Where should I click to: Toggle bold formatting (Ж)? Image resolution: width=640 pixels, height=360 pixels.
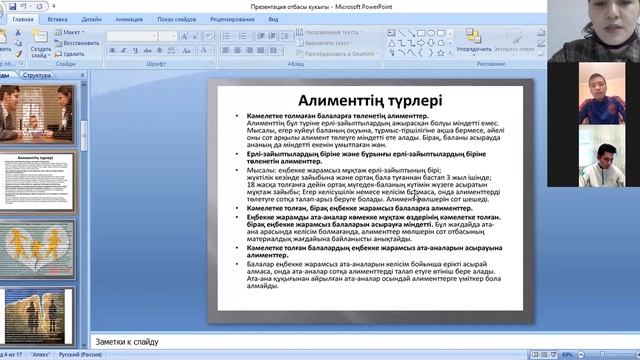click(x=112, y=51)
